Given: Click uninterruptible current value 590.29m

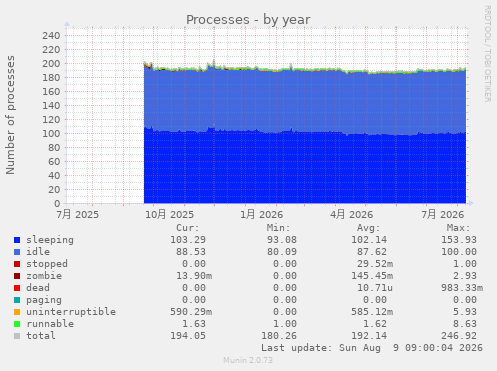Looking at the screenshot, I should (x=191, y=312).
